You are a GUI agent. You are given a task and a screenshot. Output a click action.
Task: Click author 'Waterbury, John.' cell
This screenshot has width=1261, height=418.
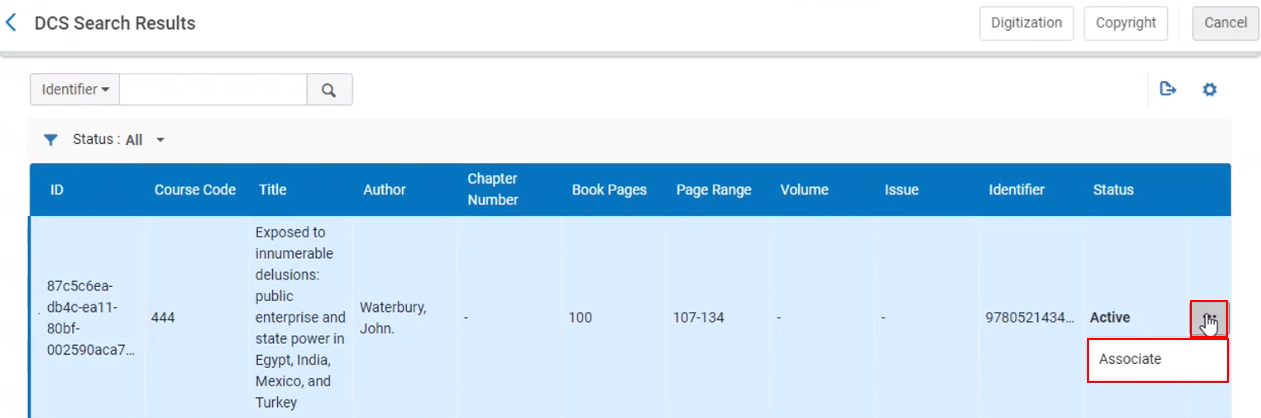393,318
